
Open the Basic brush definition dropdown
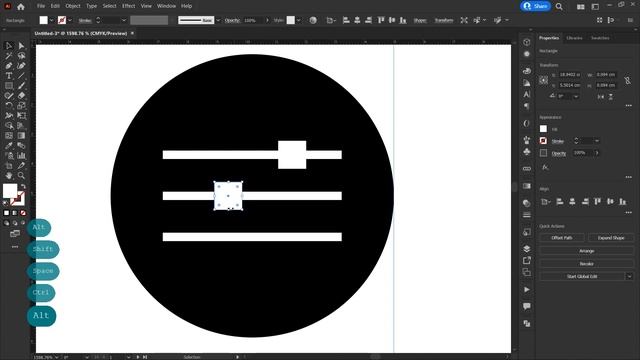pos(218,20)
